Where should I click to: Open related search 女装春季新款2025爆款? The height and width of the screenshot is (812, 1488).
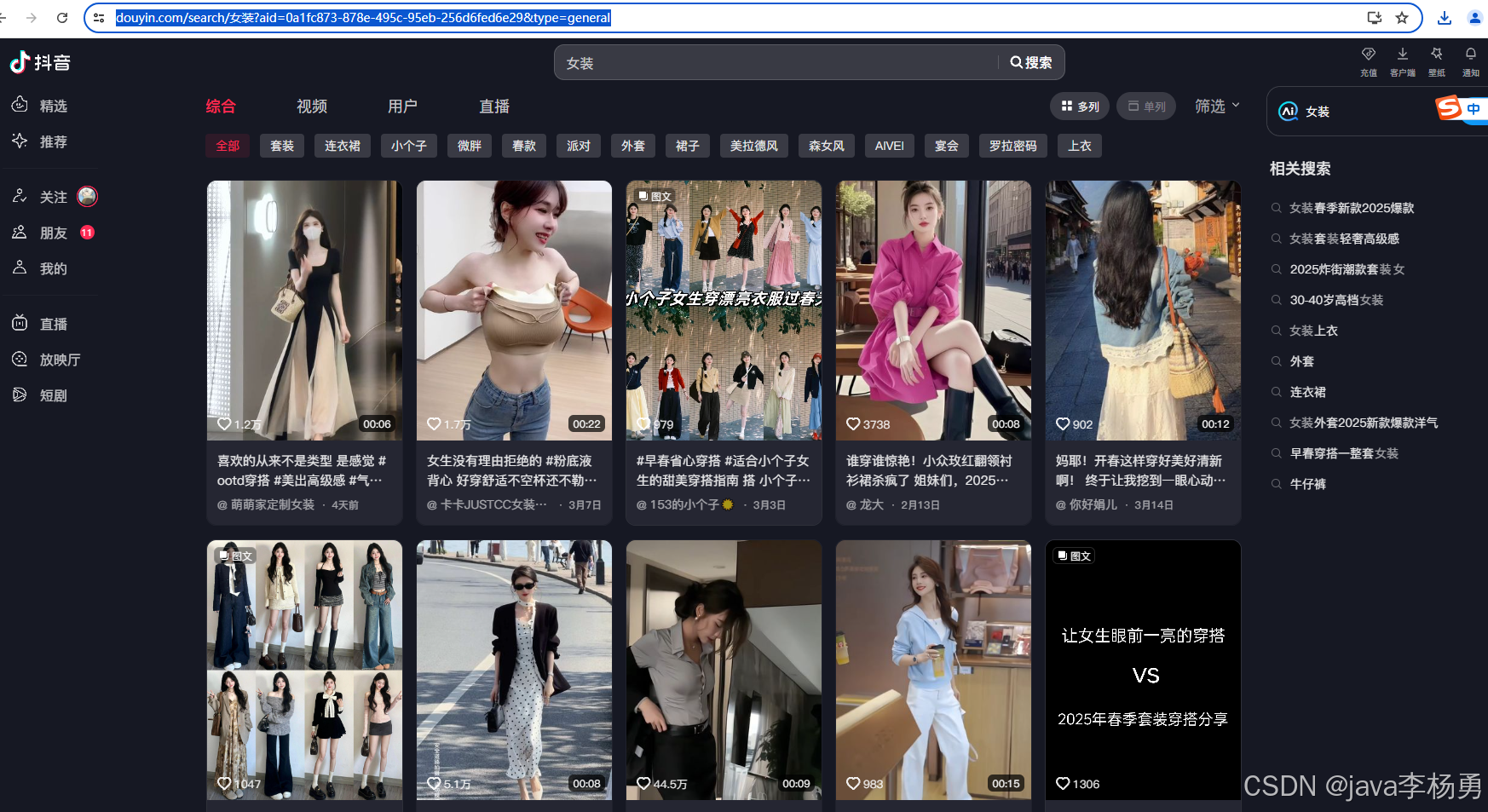(1351, 207)
